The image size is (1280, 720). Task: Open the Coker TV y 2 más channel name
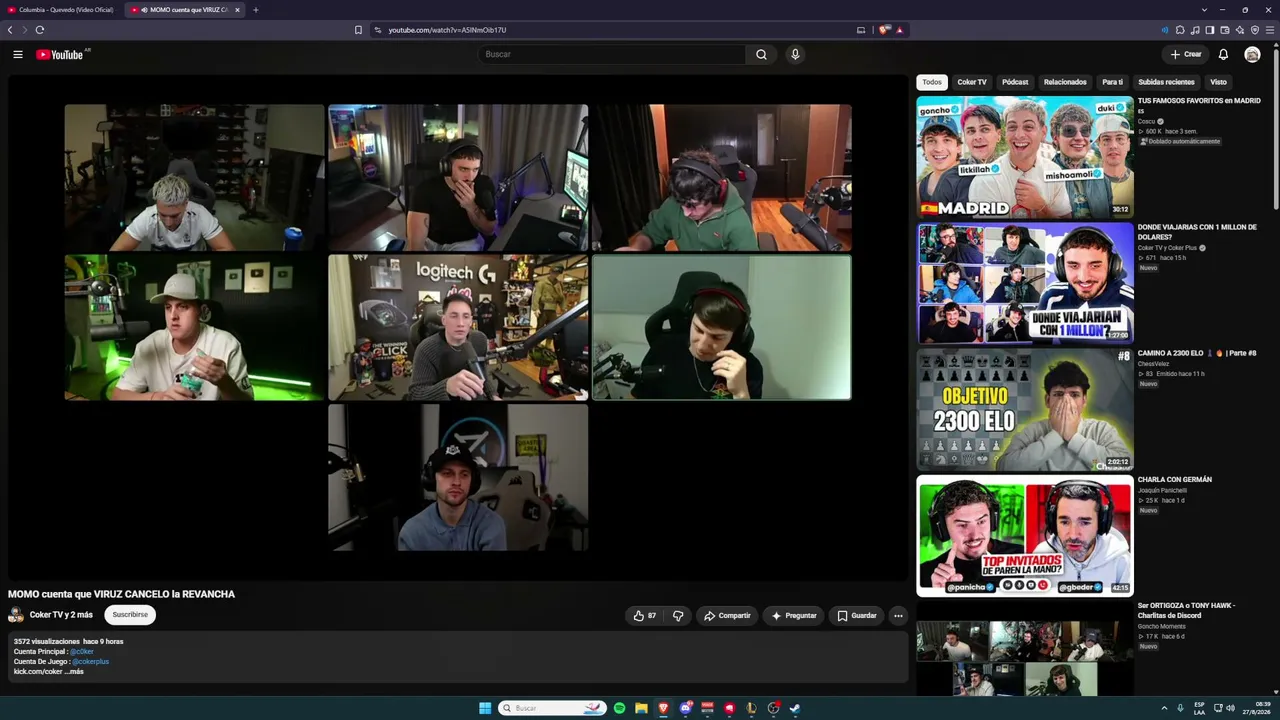(x=61, y=615)
